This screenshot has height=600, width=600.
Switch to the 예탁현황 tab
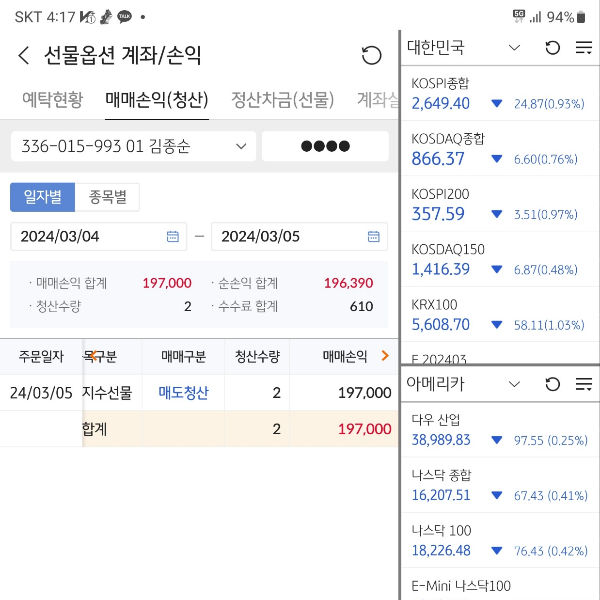pos(53,99)
